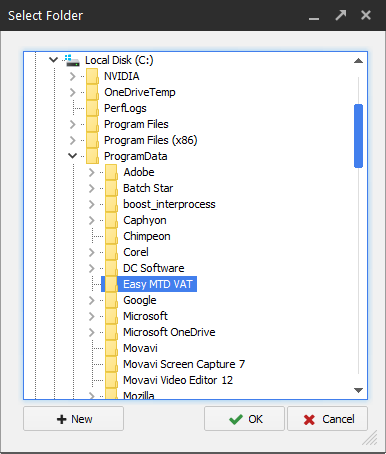Expand the DC Software folder
The width and height of the screenshot is (386, 454).
(x=92, y=268)
